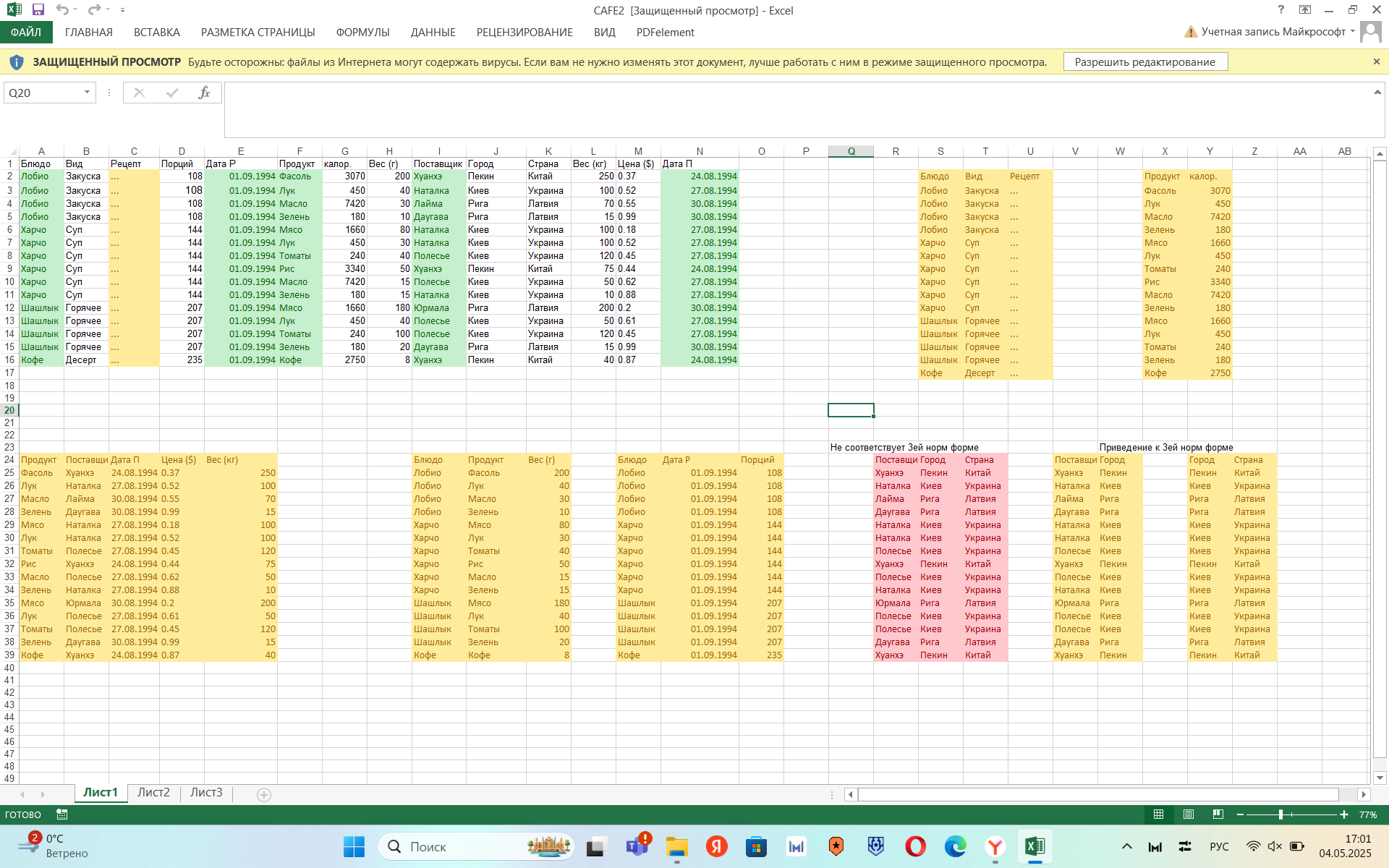Click the vertical scroll down arrow
Viewport: 1389px width, 868px height.
1380,778
